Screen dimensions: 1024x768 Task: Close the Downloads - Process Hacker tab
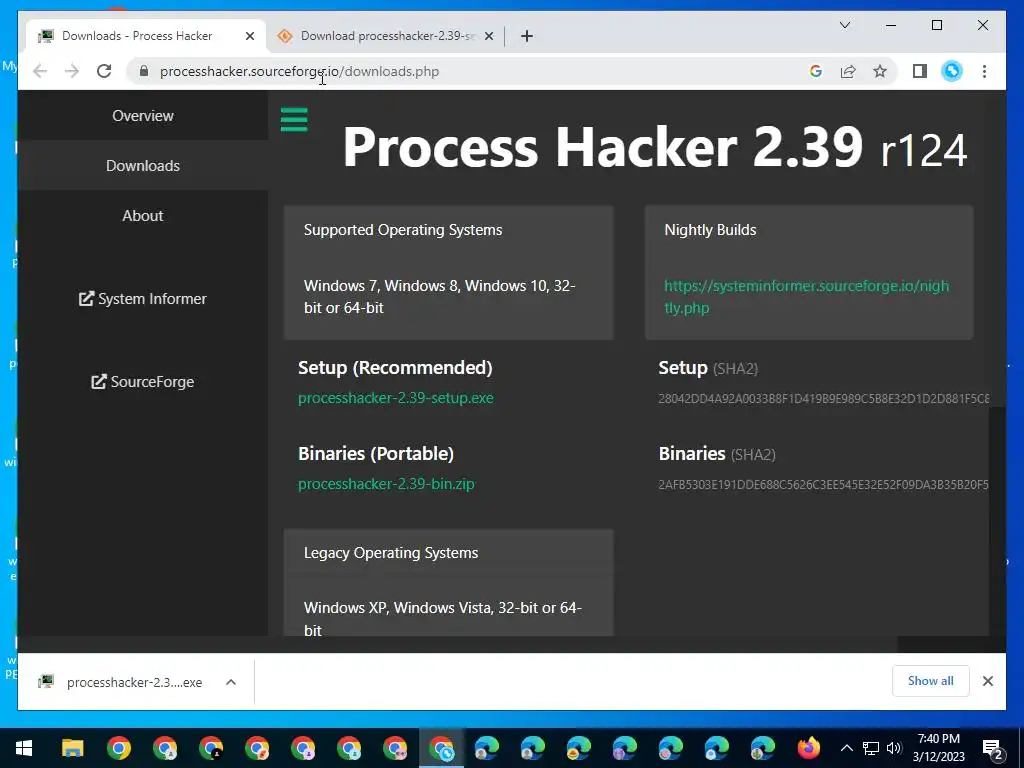point(249,36)
